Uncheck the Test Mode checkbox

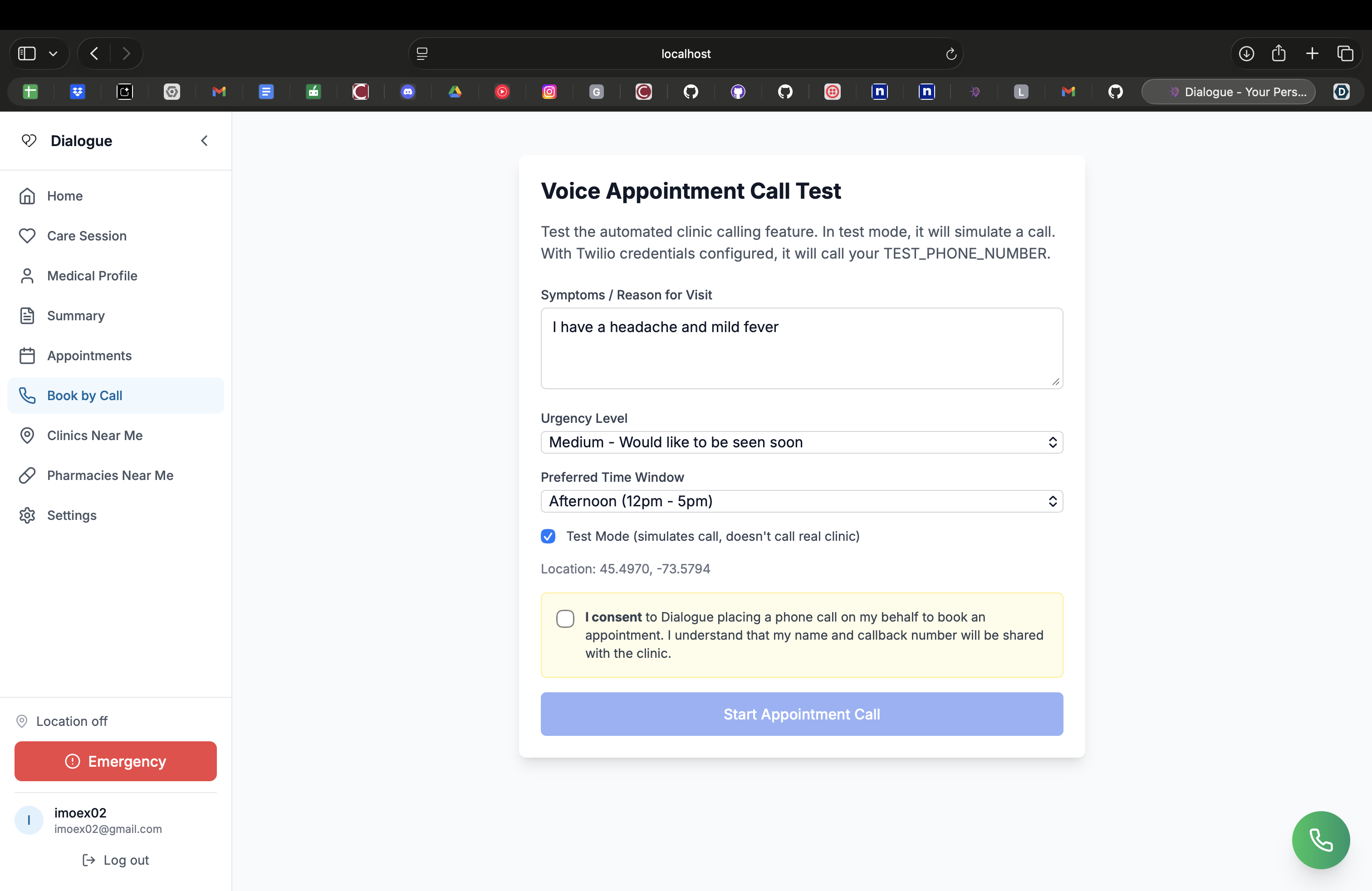(548, 536)
